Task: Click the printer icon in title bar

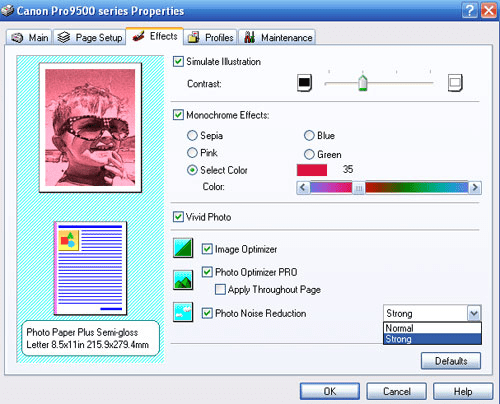Action: click(x=7, y=11)
